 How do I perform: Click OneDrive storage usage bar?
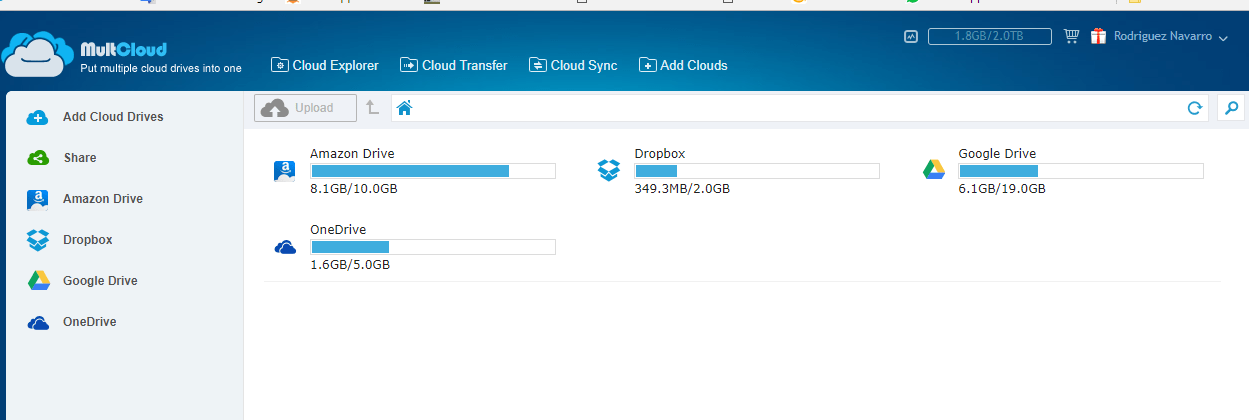(x=433, y=247)
